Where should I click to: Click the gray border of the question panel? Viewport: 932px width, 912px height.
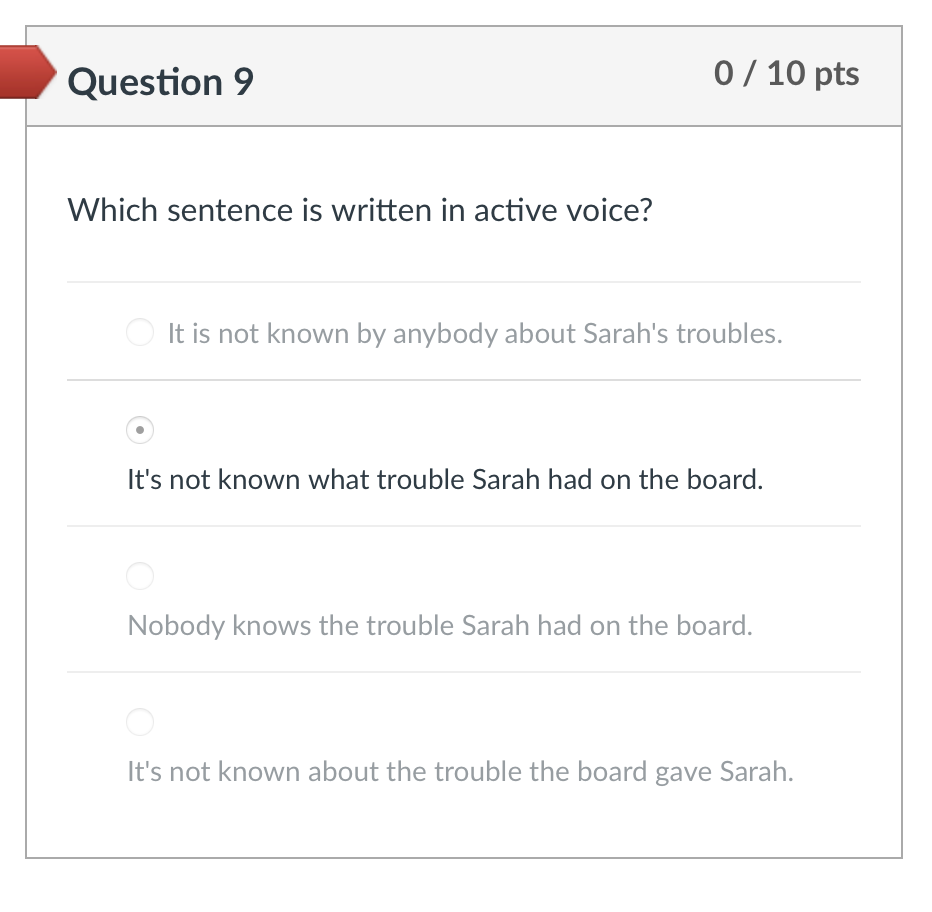[29, 450]
